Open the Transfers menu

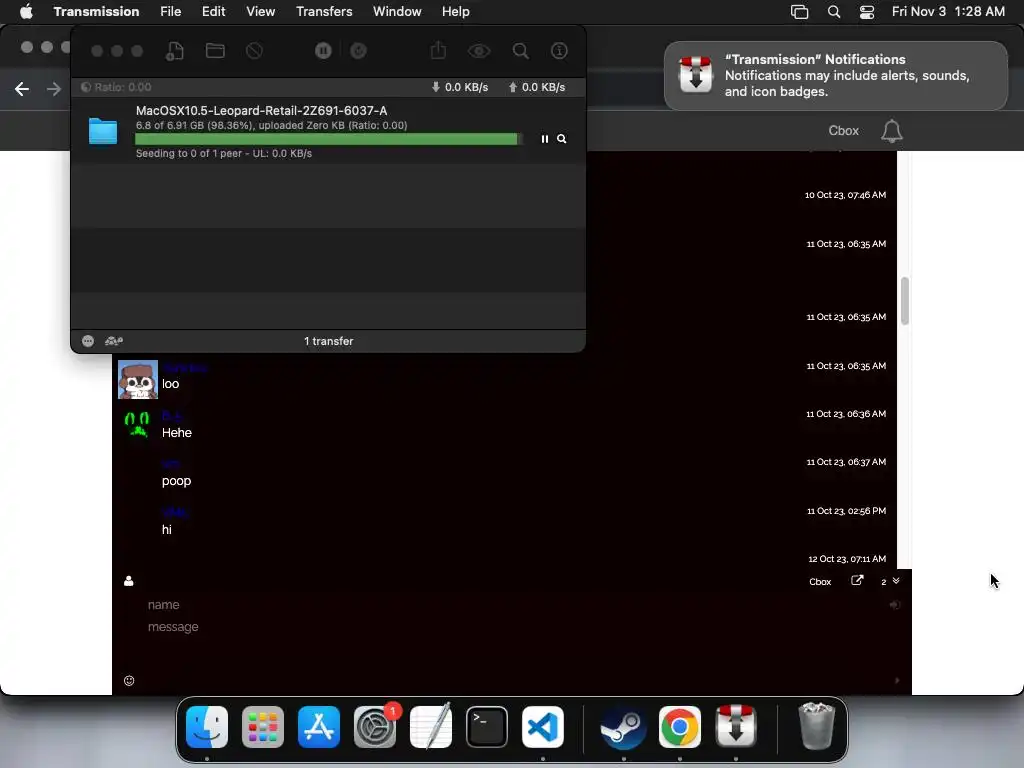[324, 11]
